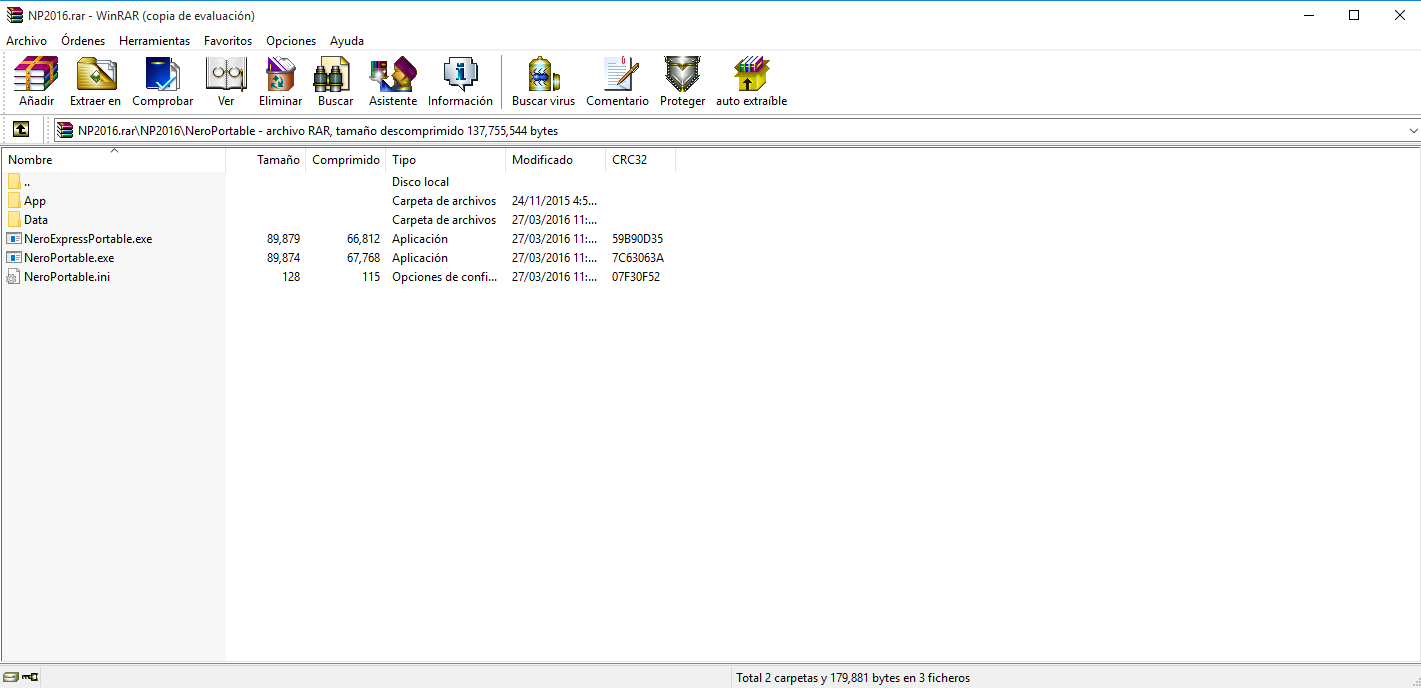Screen dimensions: 1421x688
Task: Select the NeroPortable.ini file name
Action: (67, 277)
